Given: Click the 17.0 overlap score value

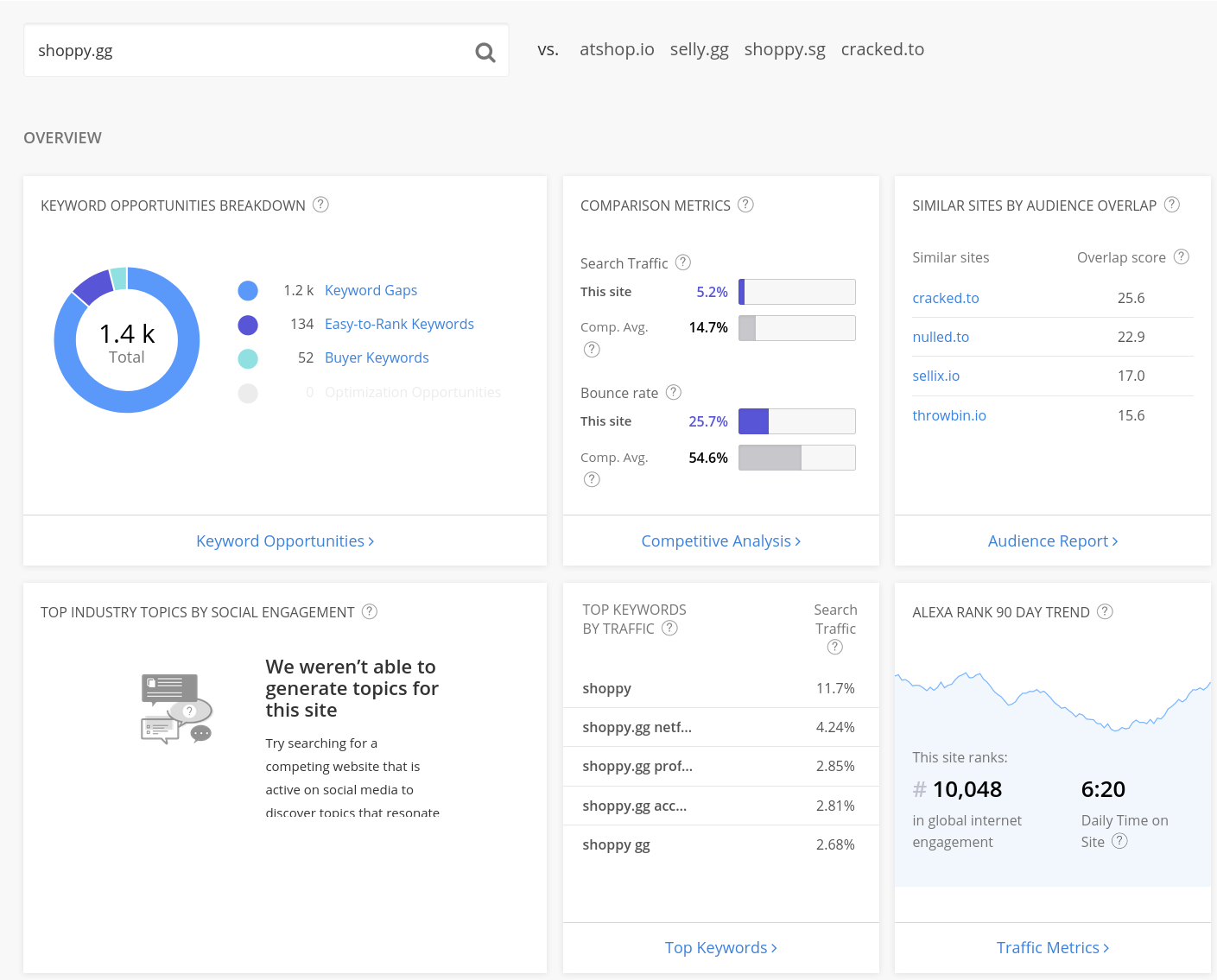Looking at the screenshot, I should coord(1131,376).
